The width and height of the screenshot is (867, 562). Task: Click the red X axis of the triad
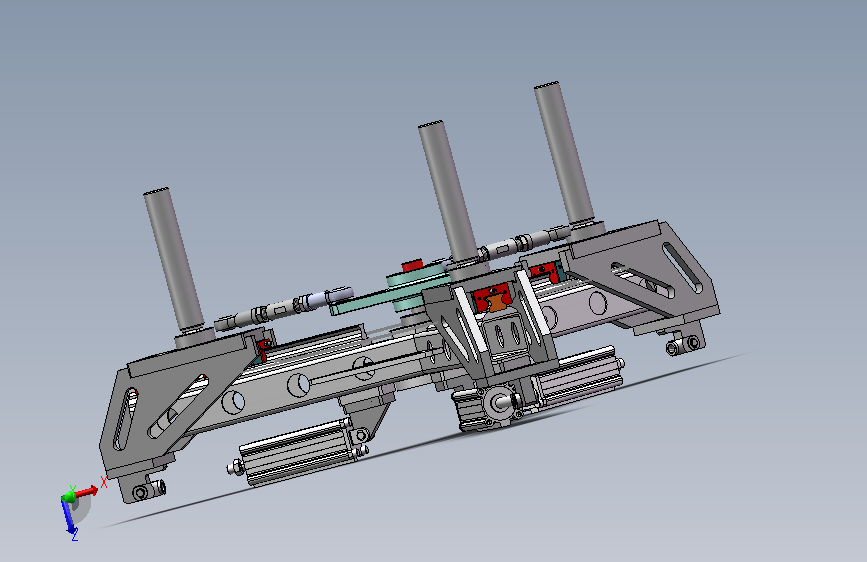tap(86, 491)
